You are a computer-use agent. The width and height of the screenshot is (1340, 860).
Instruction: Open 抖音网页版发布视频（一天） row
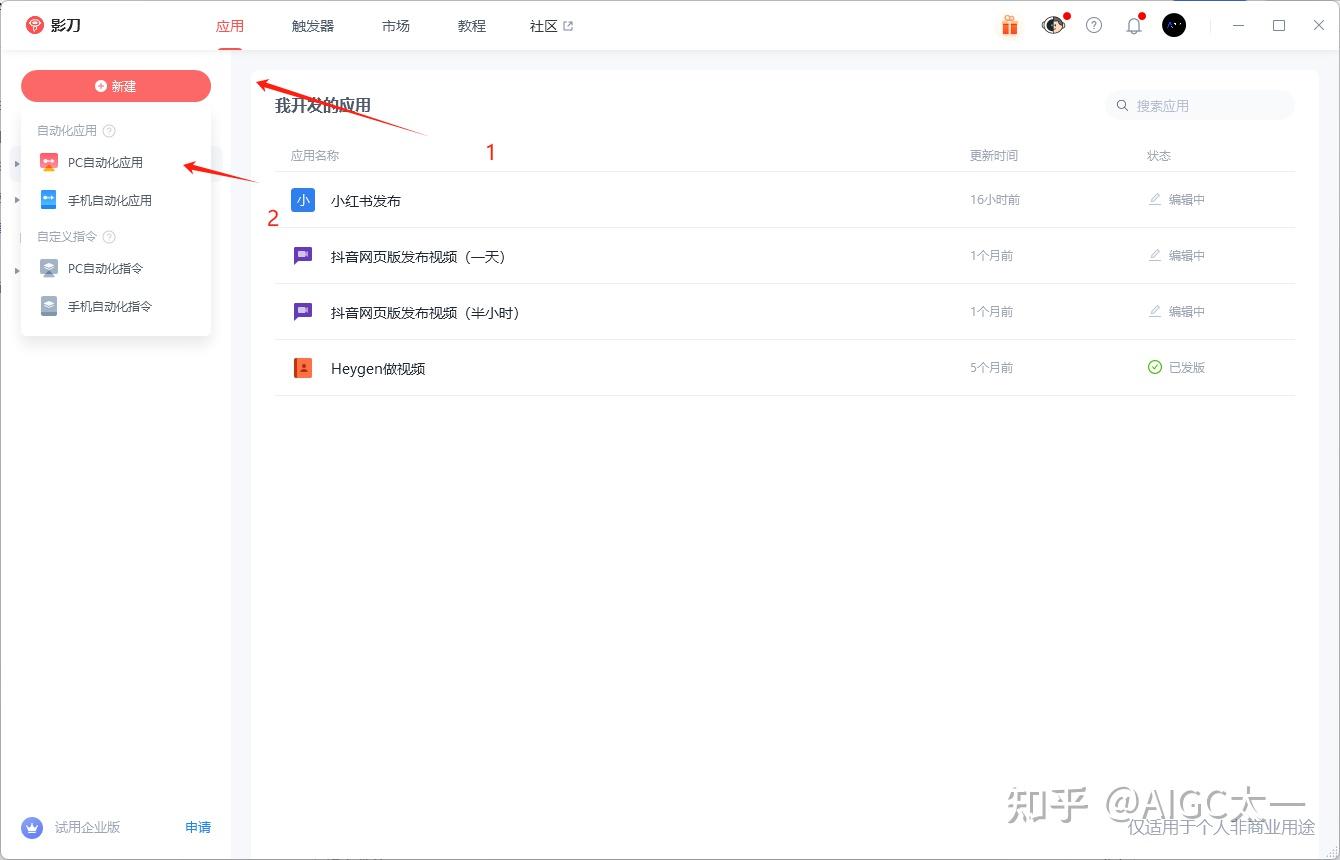click(785, 256)
